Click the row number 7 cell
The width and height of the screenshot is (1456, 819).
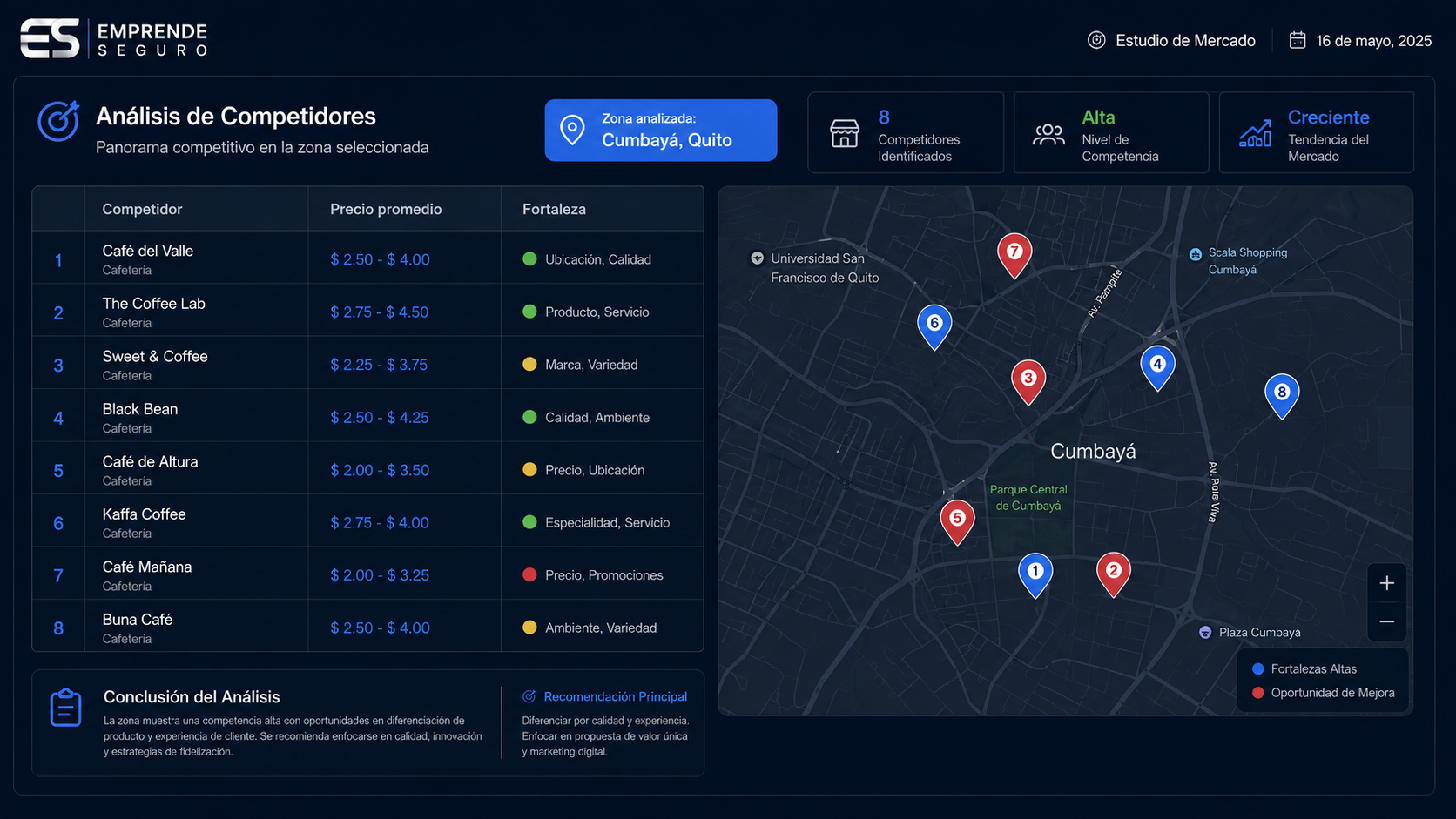58,574
